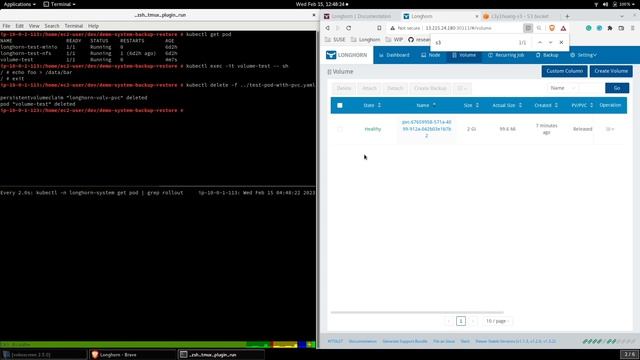The image size is (640, 360).
Task: Open the Documentation footer link
Action: 362,341
